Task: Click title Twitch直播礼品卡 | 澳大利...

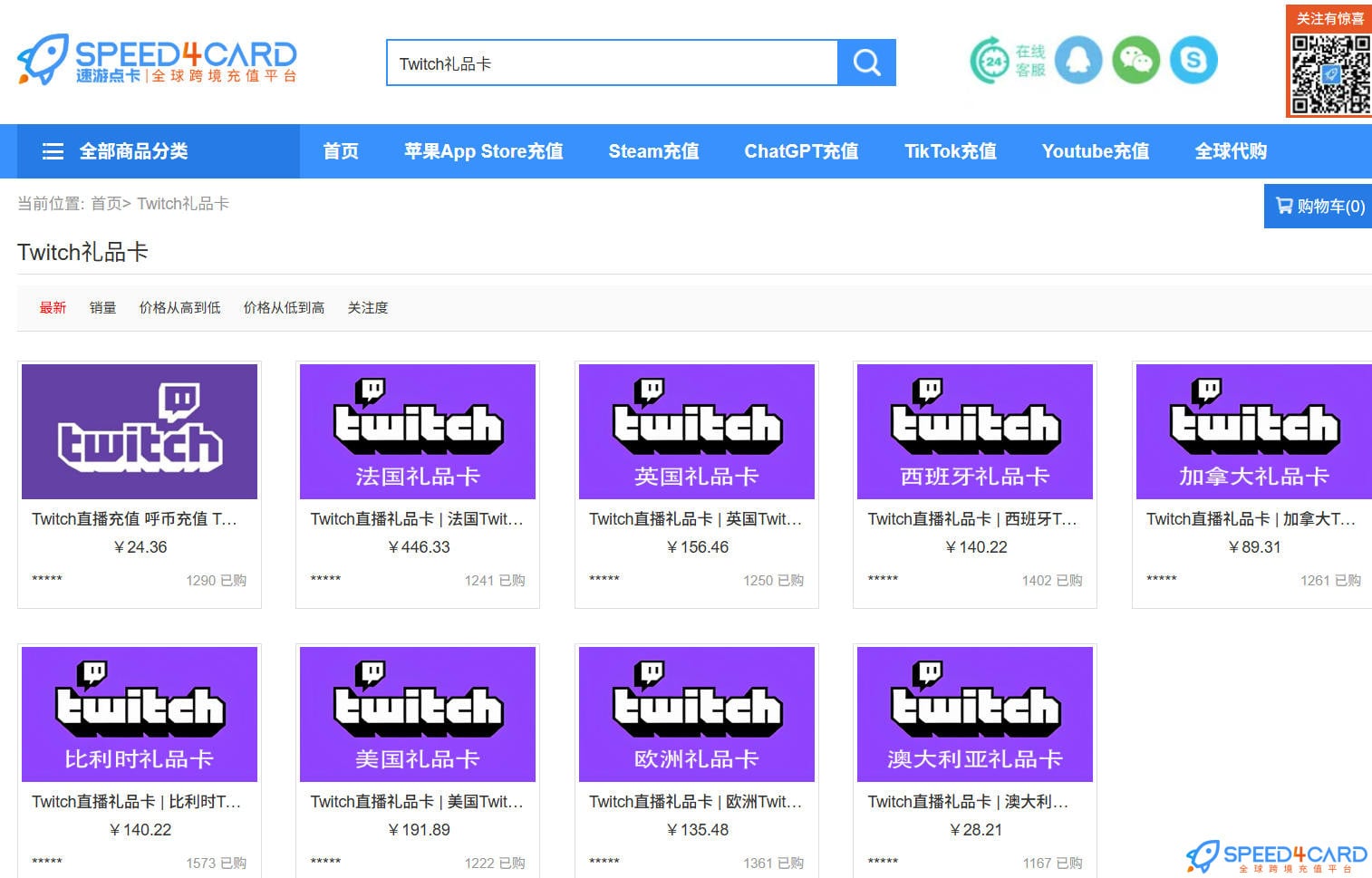Action: pos(969,802)
